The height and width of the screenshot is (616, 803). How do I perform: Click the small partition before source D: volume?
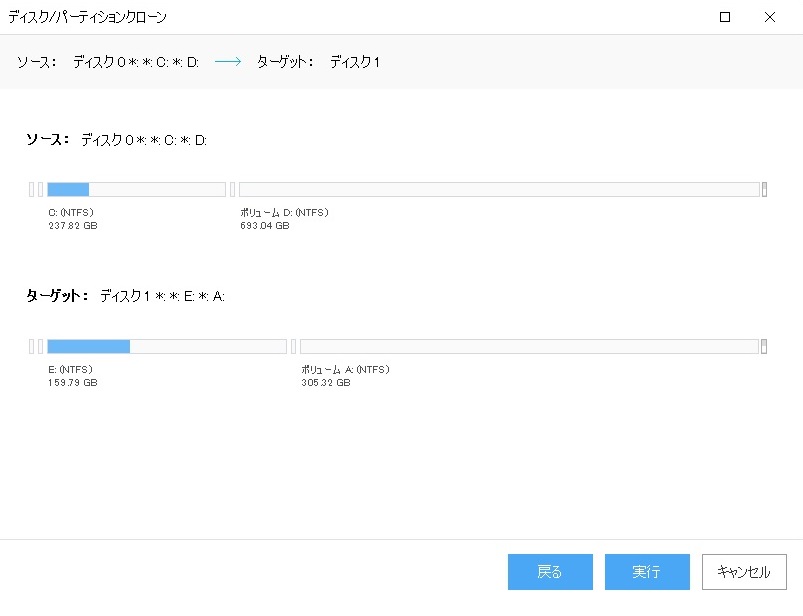coord(233,189)
